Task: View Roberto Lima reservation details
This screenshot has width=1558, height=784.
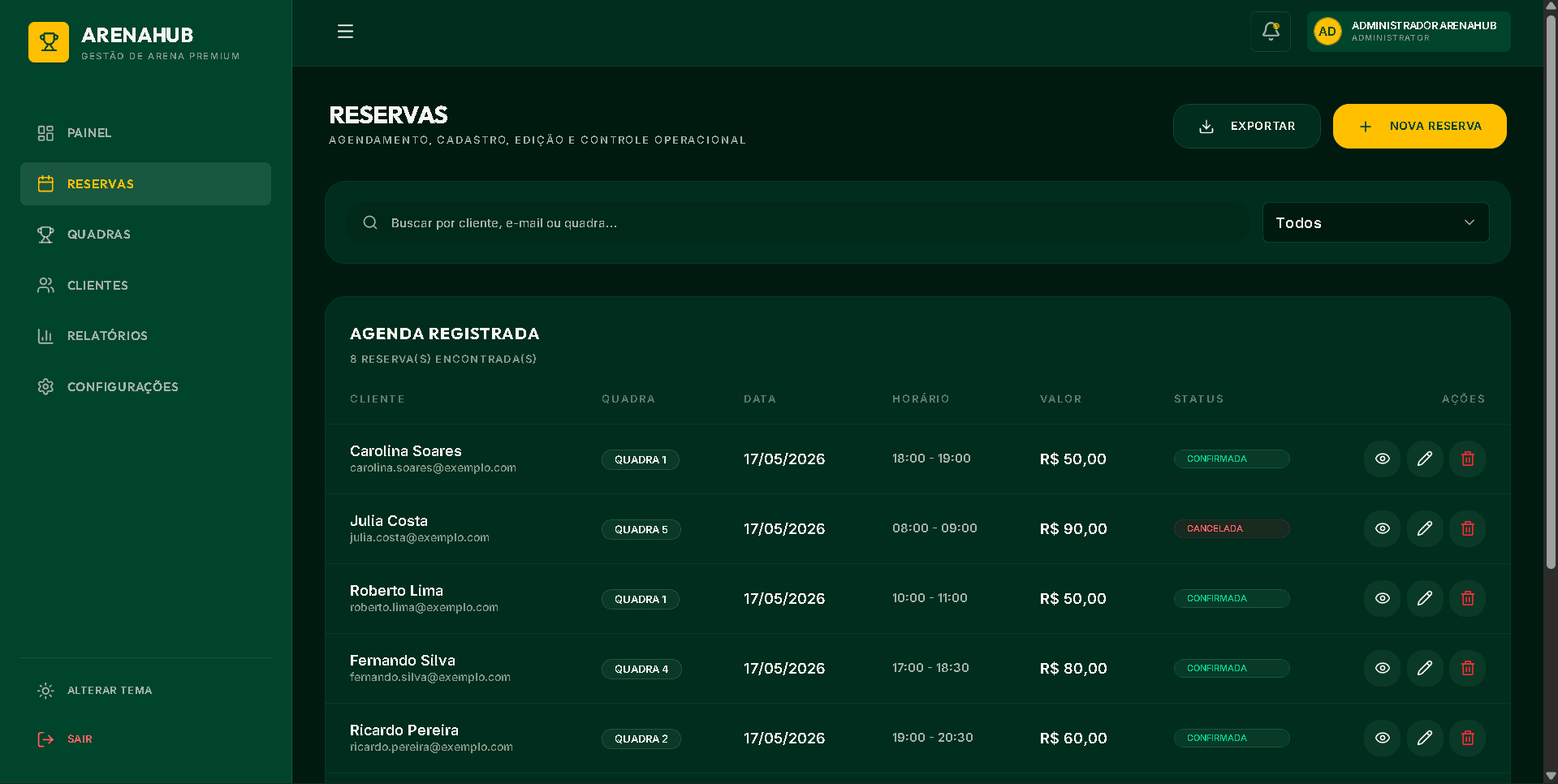Action: click(x=1382, y=598)
